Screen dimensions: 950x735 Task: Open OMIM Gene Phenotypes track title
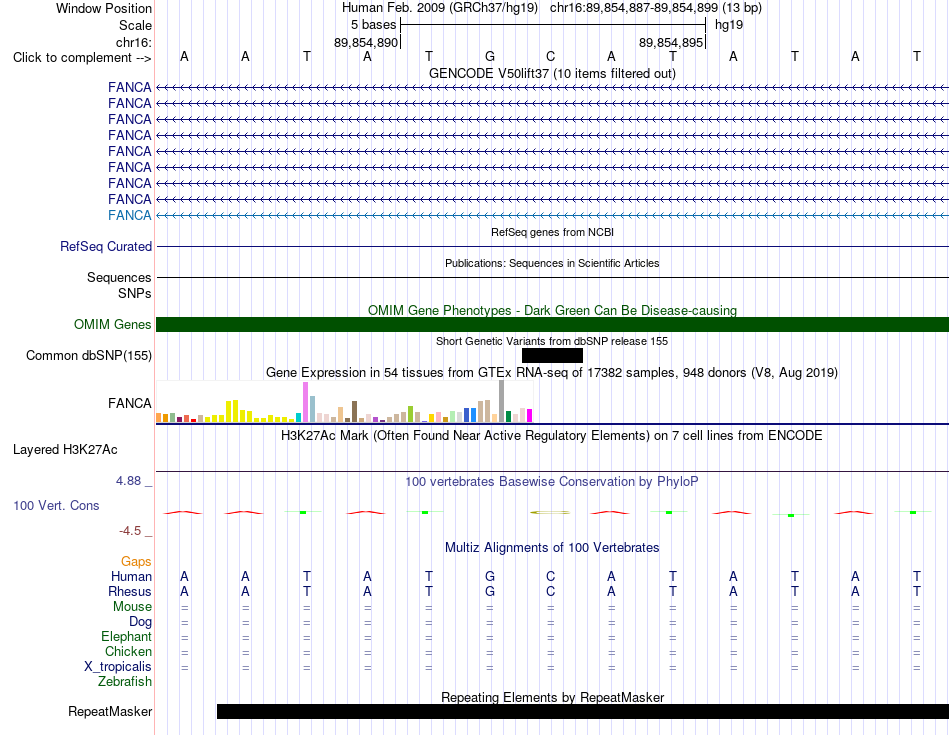(x=552, y=310)
